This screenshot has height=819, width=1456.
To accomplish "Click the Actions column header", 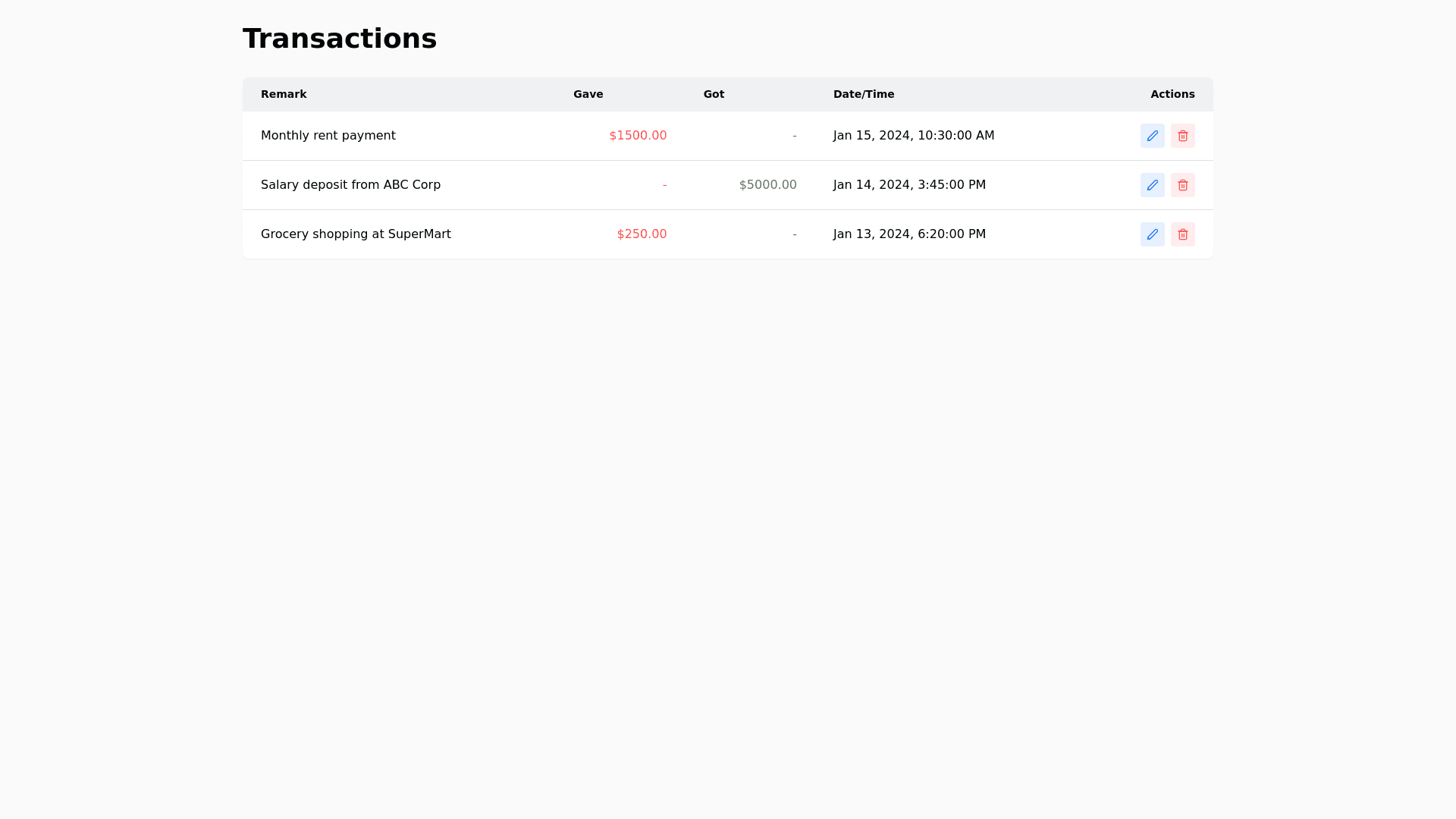I will pos(1172,94).
